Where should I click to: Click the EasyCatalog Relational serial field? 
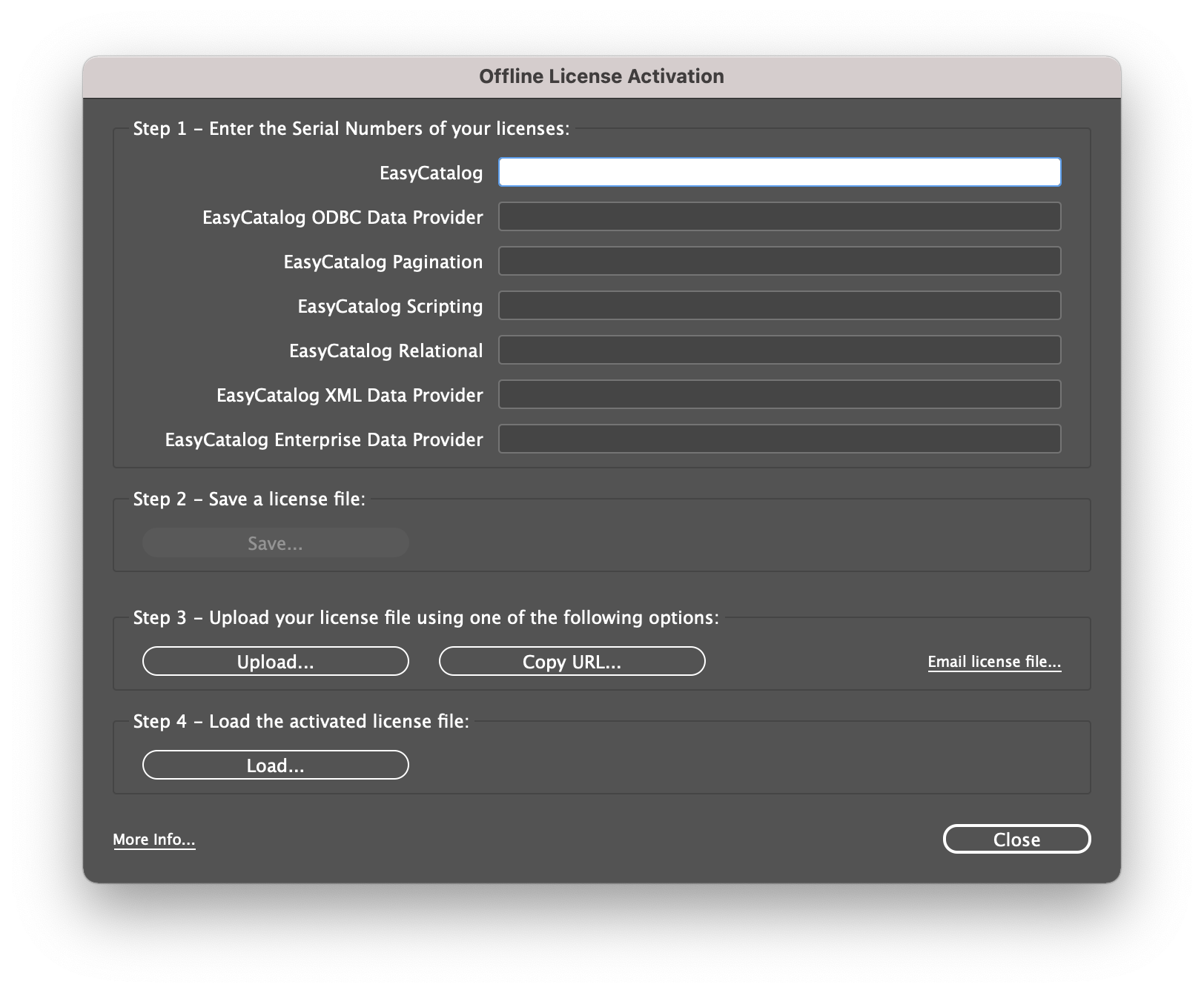point(779,350)
